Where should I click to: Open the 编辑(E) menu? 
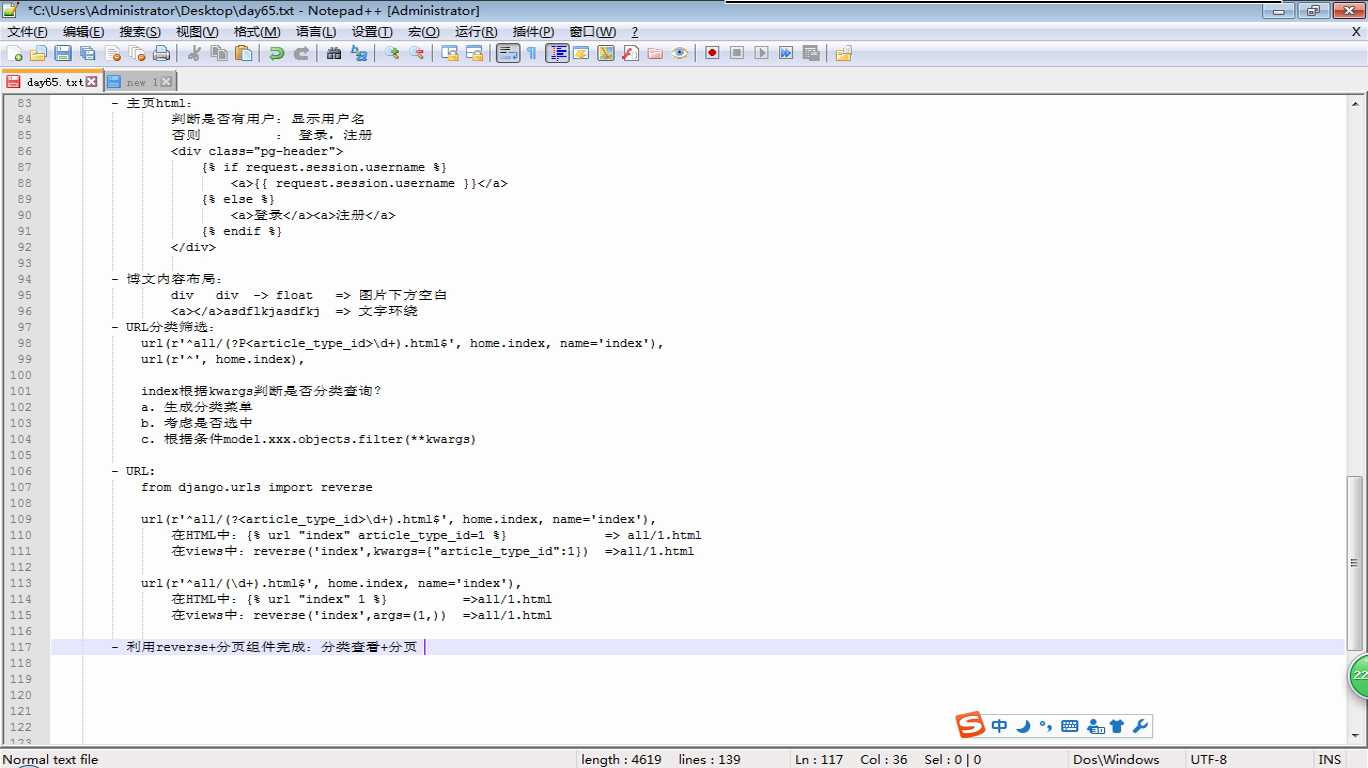pos(84,32)
